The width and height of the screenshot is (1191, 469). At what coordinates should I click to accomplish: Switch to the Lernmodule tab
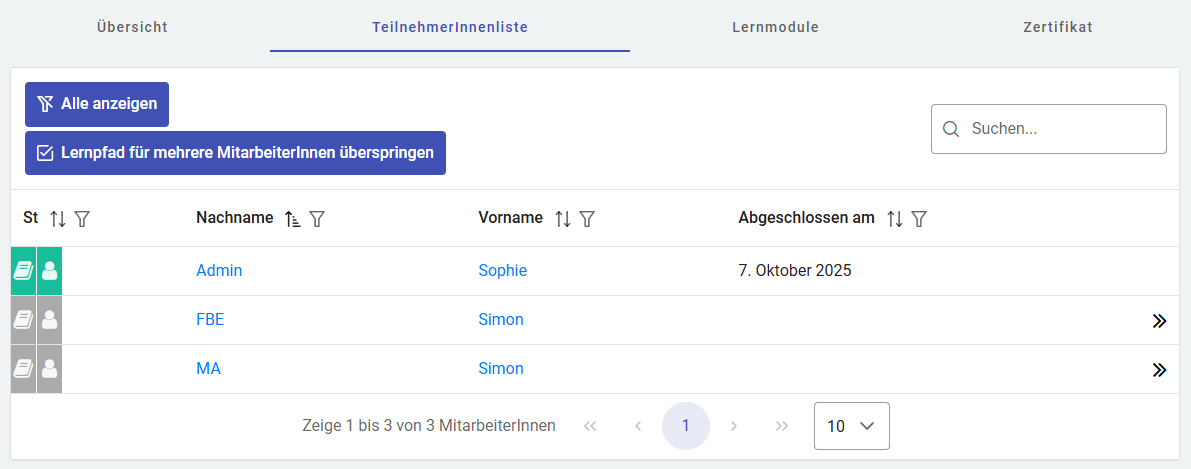tap(775, 27)
